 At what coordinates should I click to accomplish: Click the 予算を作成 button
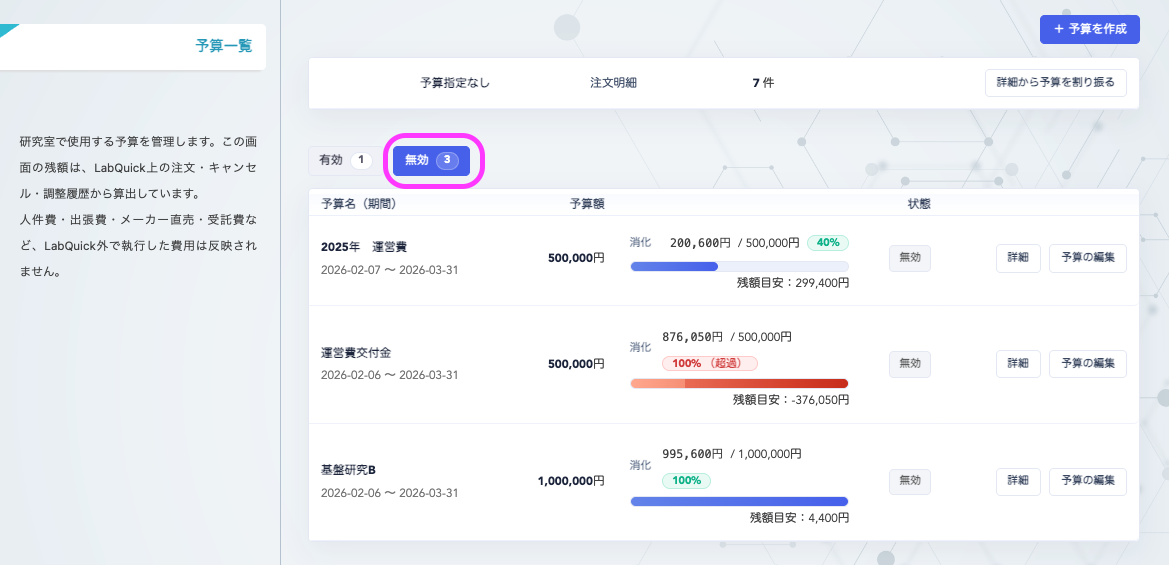tap(1089, 29)
